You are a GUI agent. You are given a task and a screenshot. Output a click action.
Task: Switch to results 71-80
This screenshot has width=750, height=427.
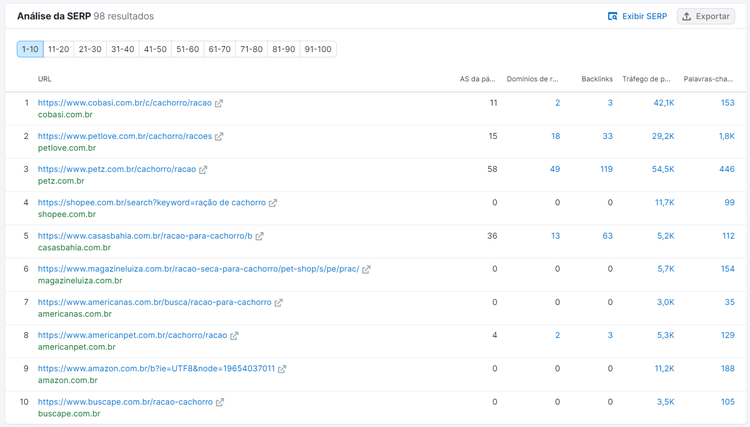pyautogui.click(x=252, y=49)
